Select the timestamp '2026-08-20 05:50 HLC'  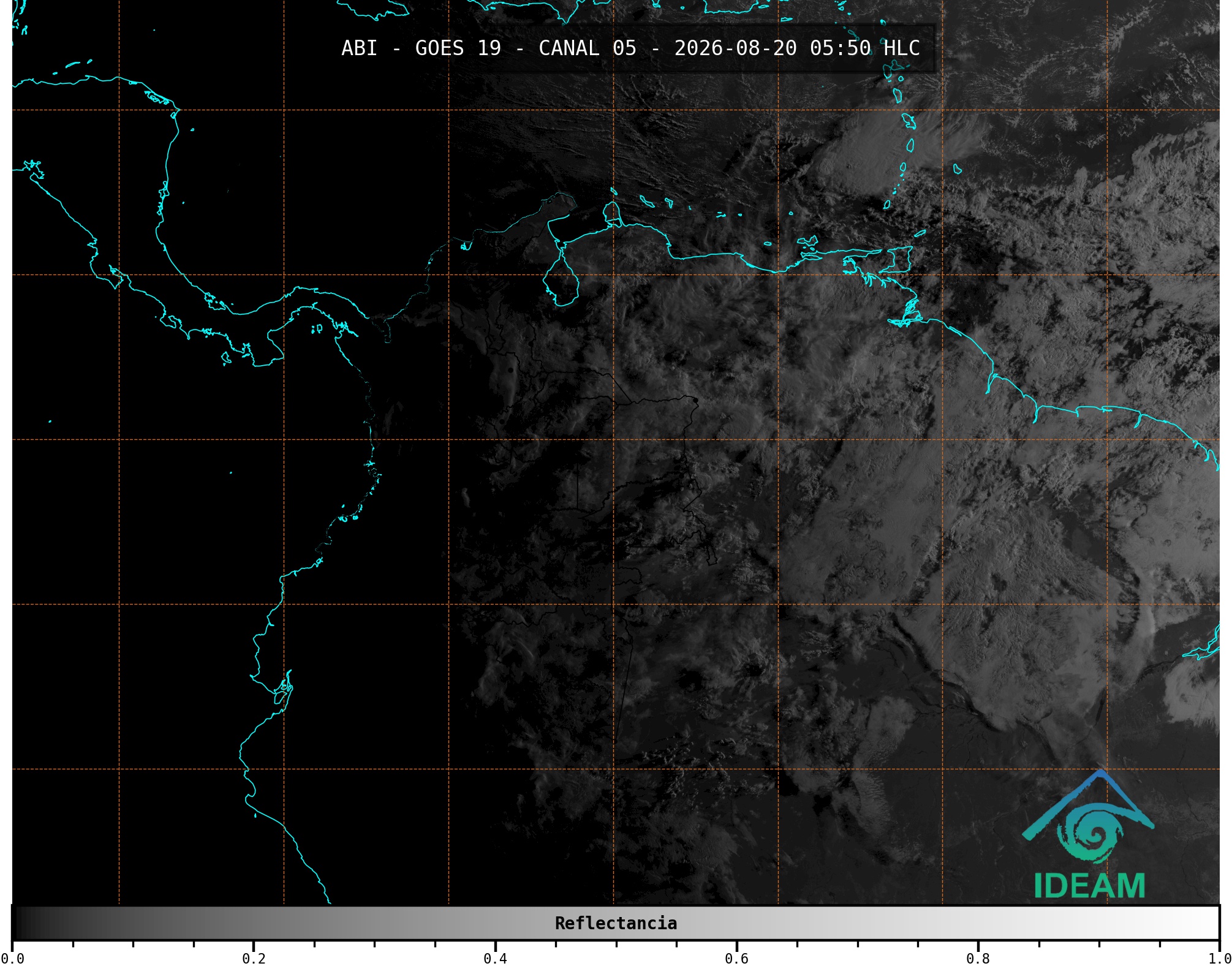tap(797, 48)
